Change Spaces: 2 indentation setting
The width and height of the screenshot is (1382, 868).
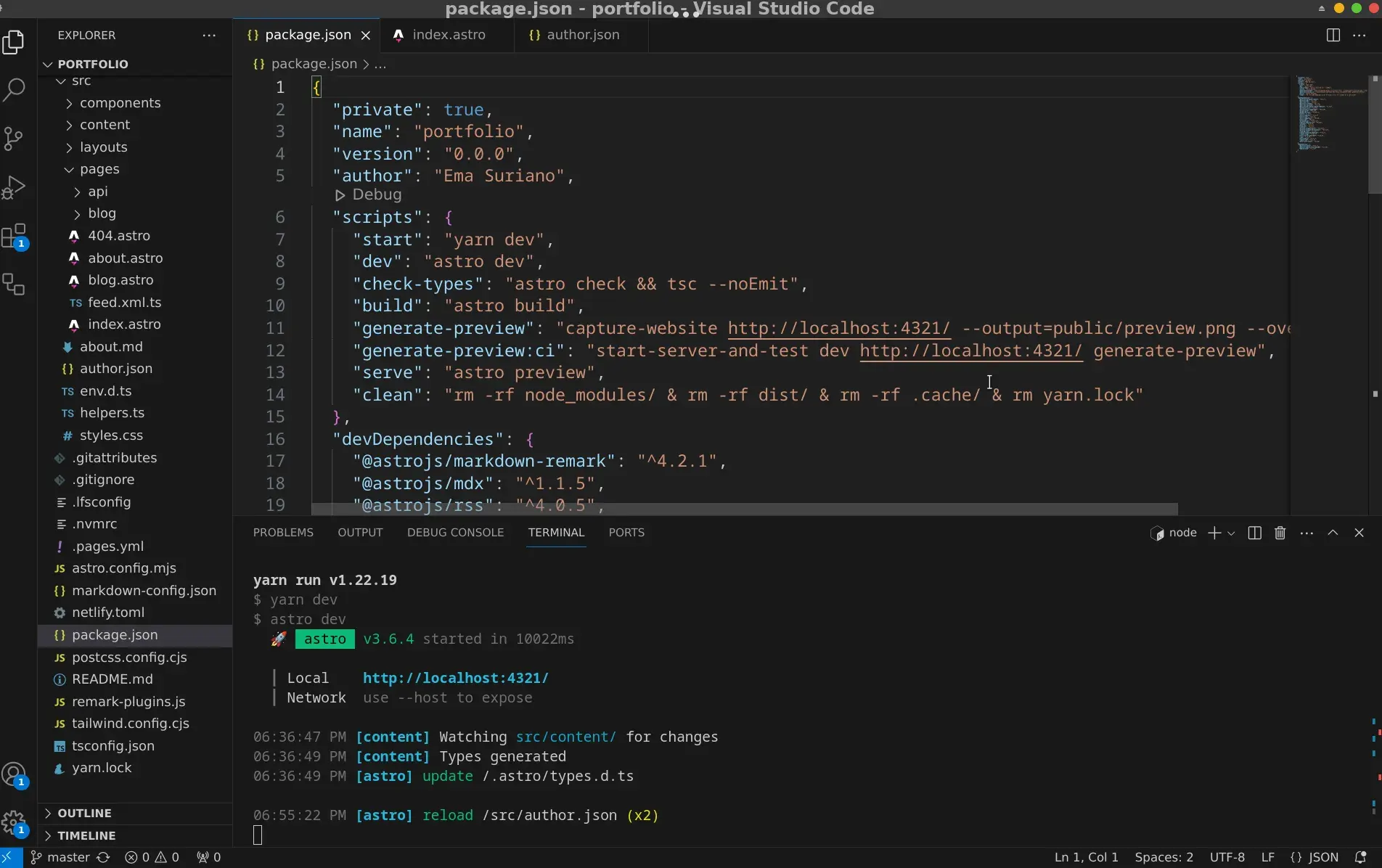pos(1164,857)
